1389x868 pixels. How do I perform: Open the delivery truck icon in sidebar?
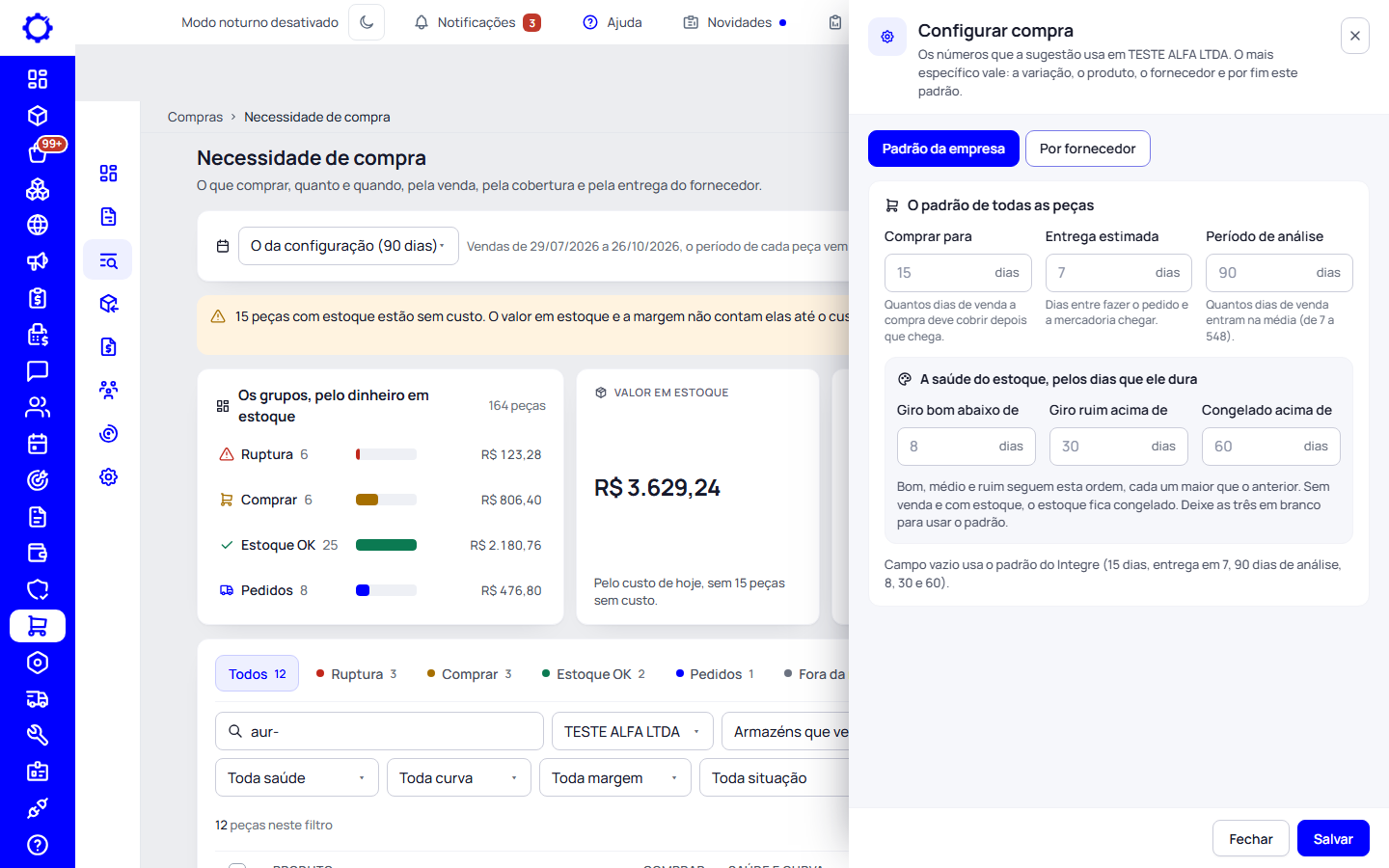38,699
